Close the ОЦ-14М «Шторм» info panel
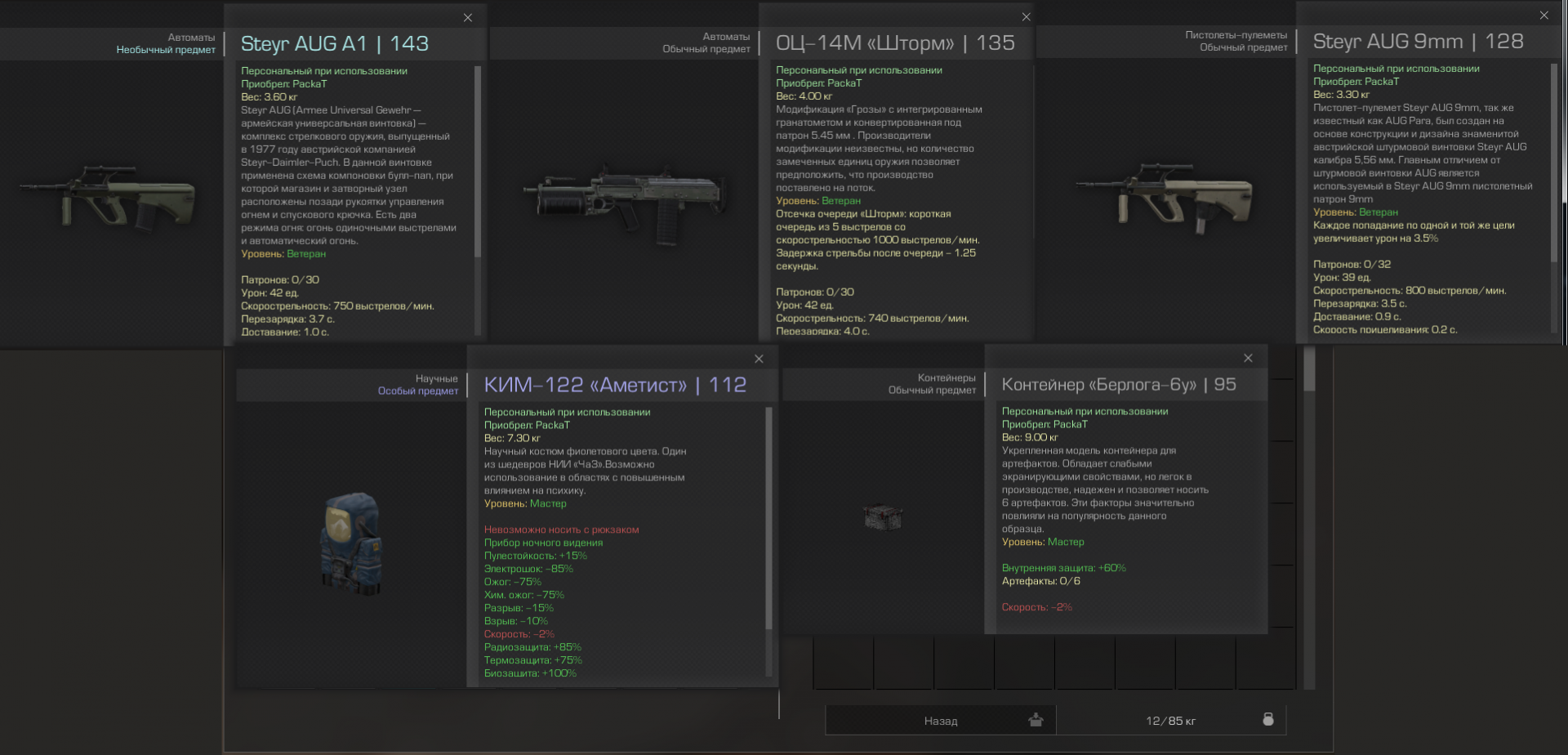Image resolution: width=1568 pixels, height=755 pixels. tap(1027, 17)
